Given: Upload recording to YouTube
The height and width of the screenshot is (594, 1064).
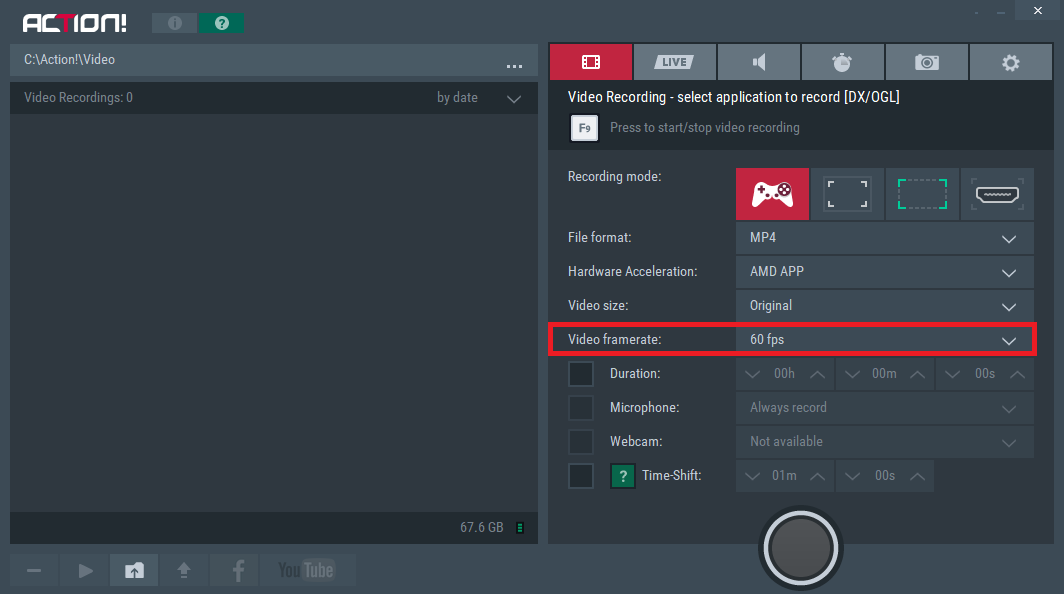Looking at the screenshot, I should 306,570.
